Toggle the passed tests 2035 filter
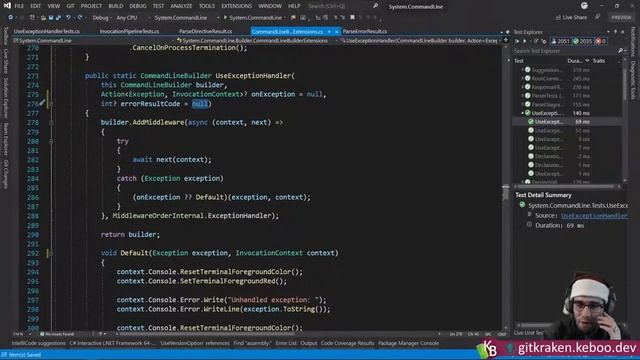 click(582, 41)
